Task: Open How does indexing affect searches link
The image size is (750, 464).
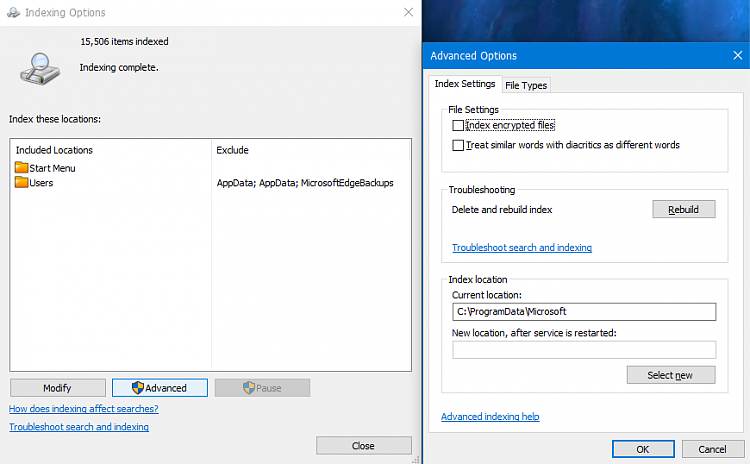Action: coord(84,409)
